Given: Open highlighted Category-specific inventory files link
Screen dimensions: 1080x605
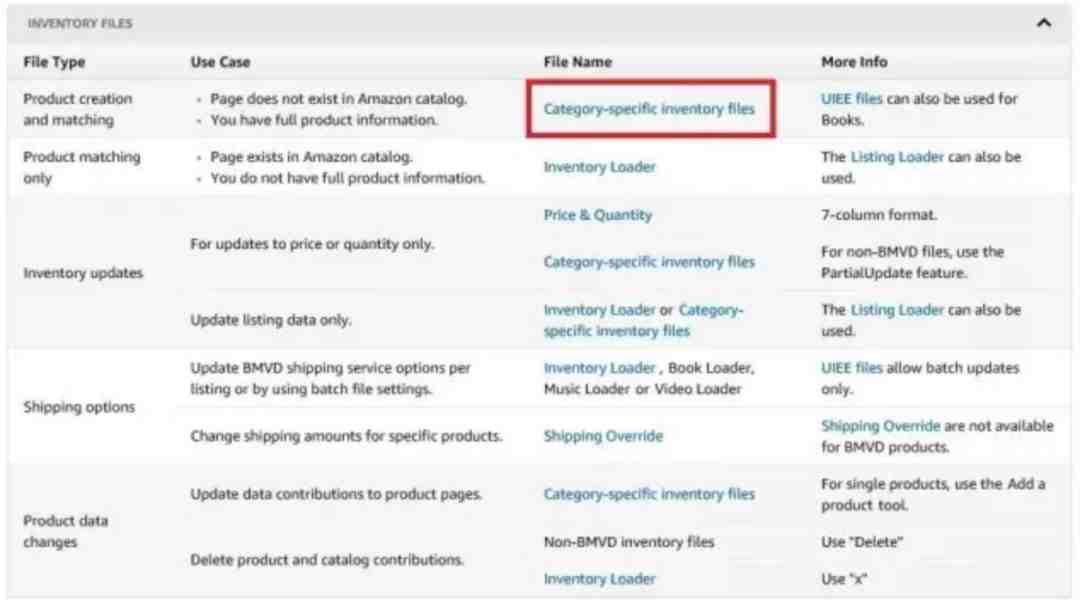Looking at the screenshot, I should click(x=649, y=109).
